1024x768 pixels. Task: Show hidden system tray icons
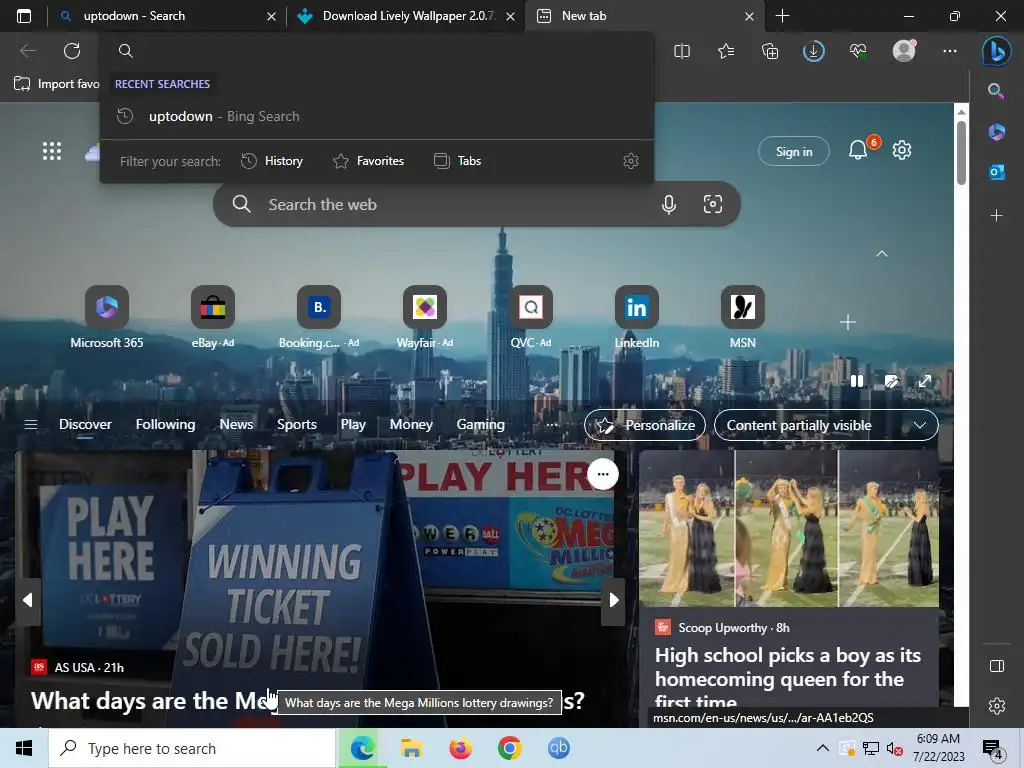[x=823, y=748]
